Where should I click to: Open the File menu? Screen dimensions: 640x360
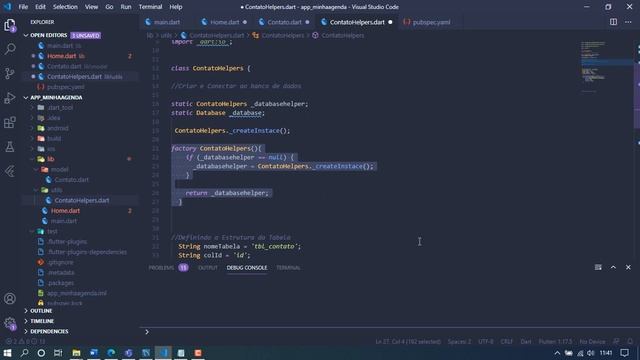coord(23,7)
